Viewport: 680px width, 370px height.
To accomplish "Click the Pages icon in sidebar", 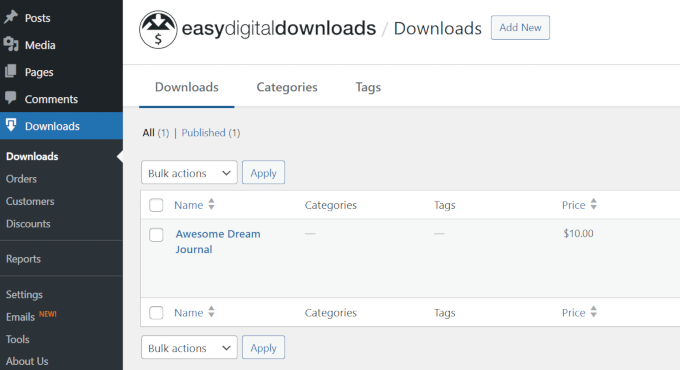I will click(x=11, y=71).
